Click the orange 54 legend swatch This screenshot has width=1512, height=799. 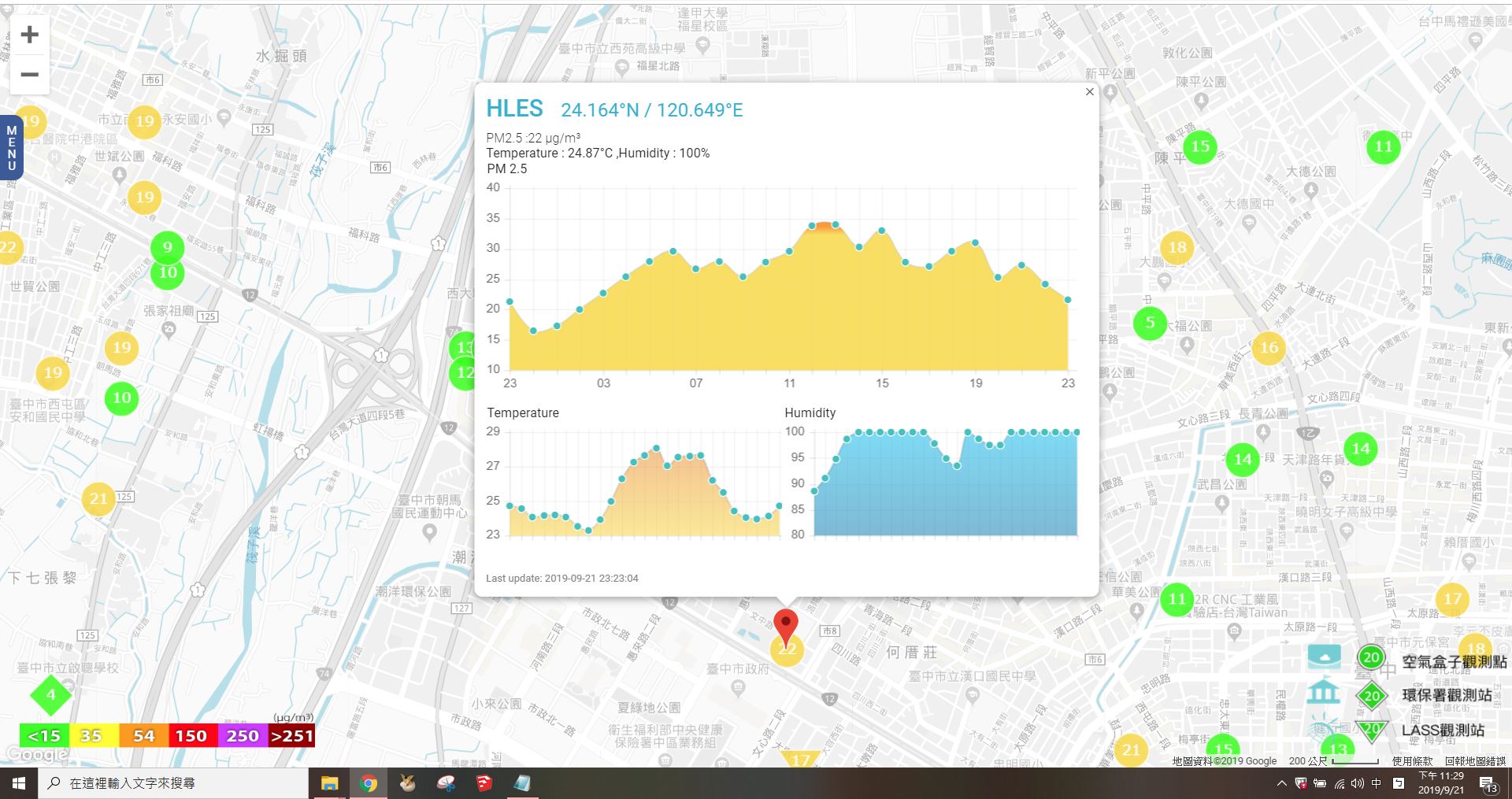143,736
